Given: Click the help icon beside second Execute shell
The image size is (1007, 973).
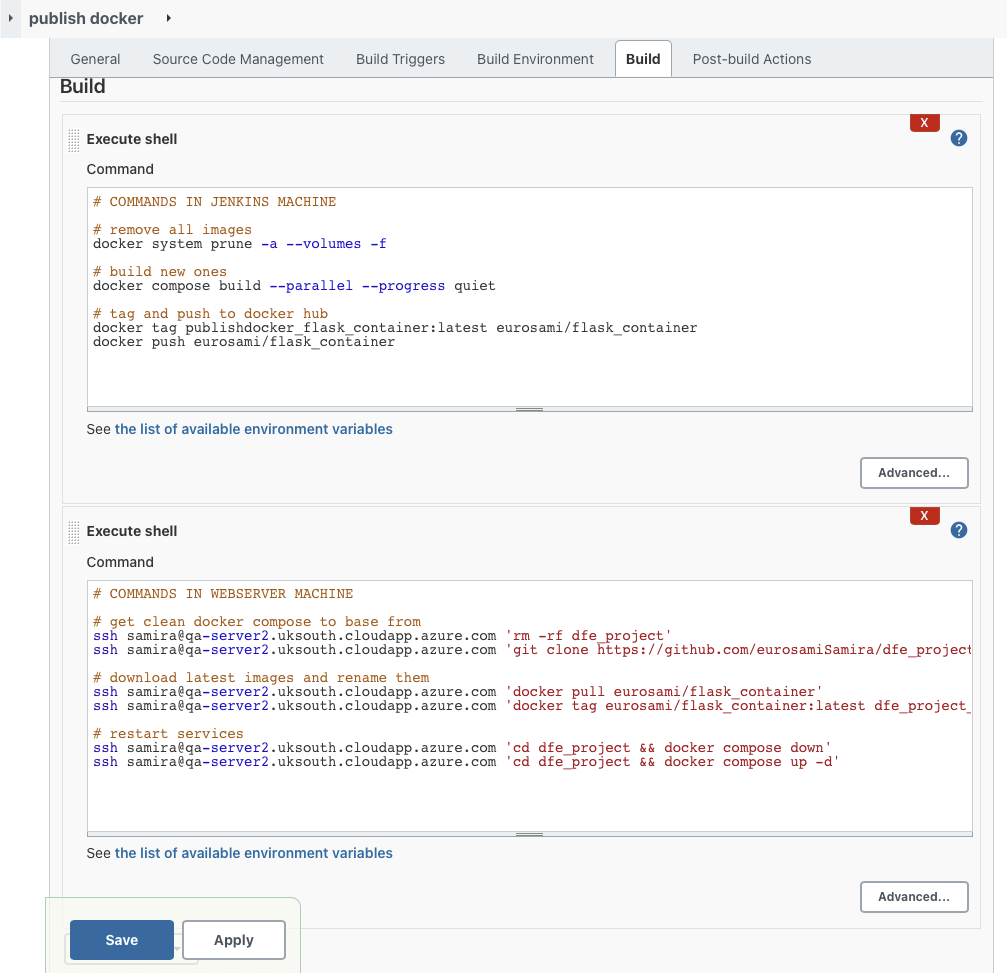Looking at the screenshot, I should [x=958, y=530].
